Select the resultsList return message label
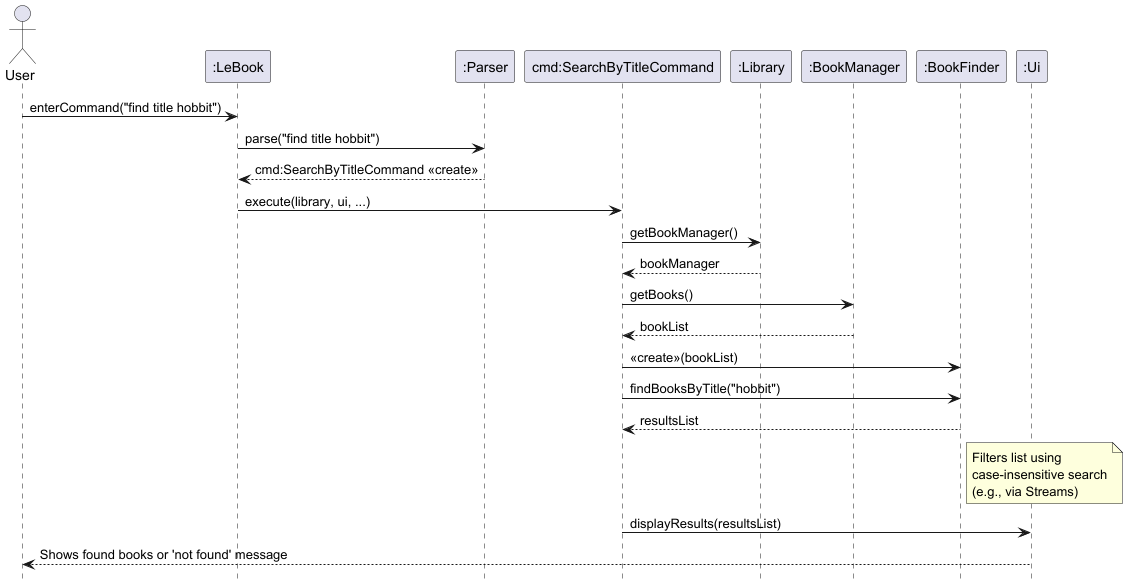The height and width of the screenshot is (588, 1128). (669, 420)
